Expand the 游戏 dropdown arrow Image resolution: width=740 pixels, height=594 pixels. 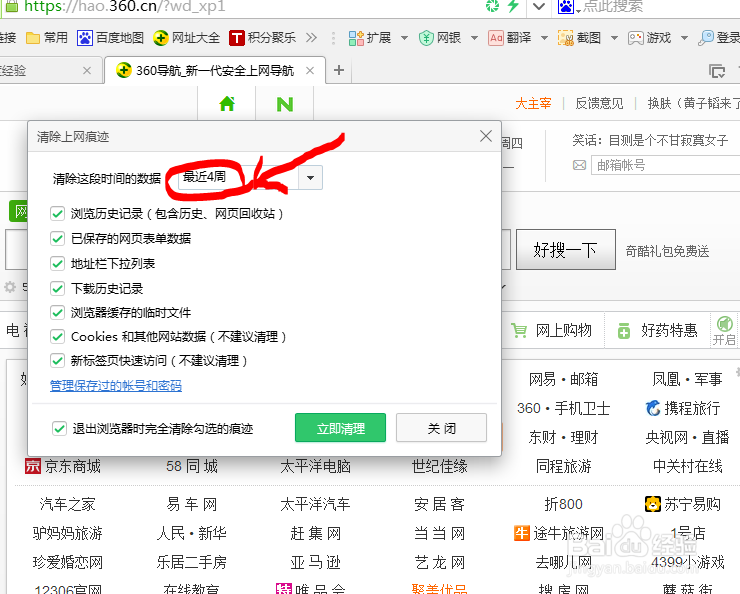coord(684,38)
